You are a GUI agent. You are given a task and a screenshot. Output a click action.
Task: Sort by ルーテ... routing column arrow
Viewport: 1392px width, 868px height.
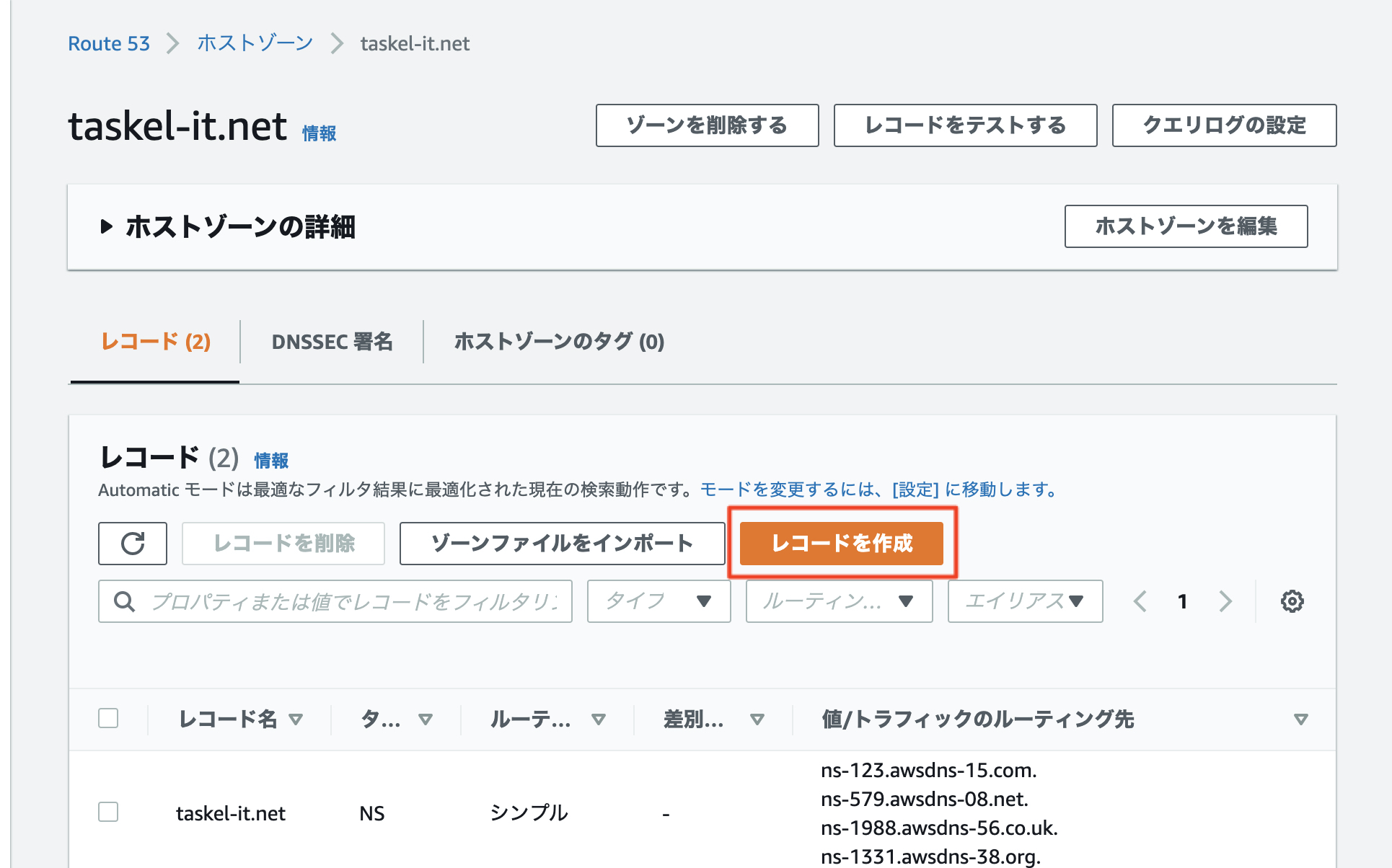pyautogui.click(x=598, y=719)
